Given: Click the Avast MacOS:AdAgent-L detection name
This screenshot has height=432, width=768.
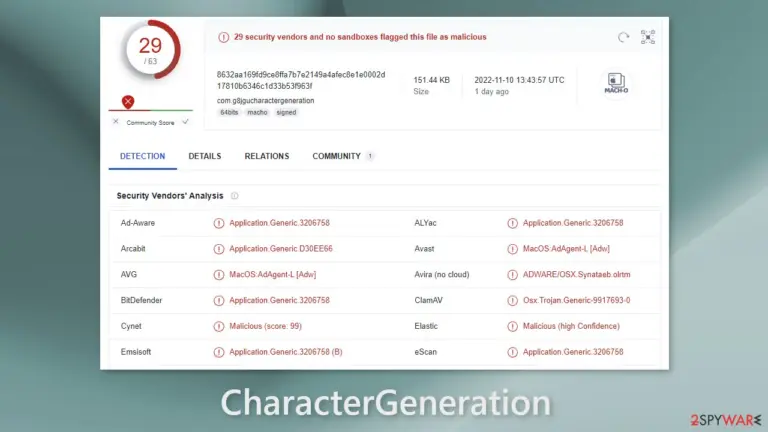Looking at the screenshot, I should (566, 249).
